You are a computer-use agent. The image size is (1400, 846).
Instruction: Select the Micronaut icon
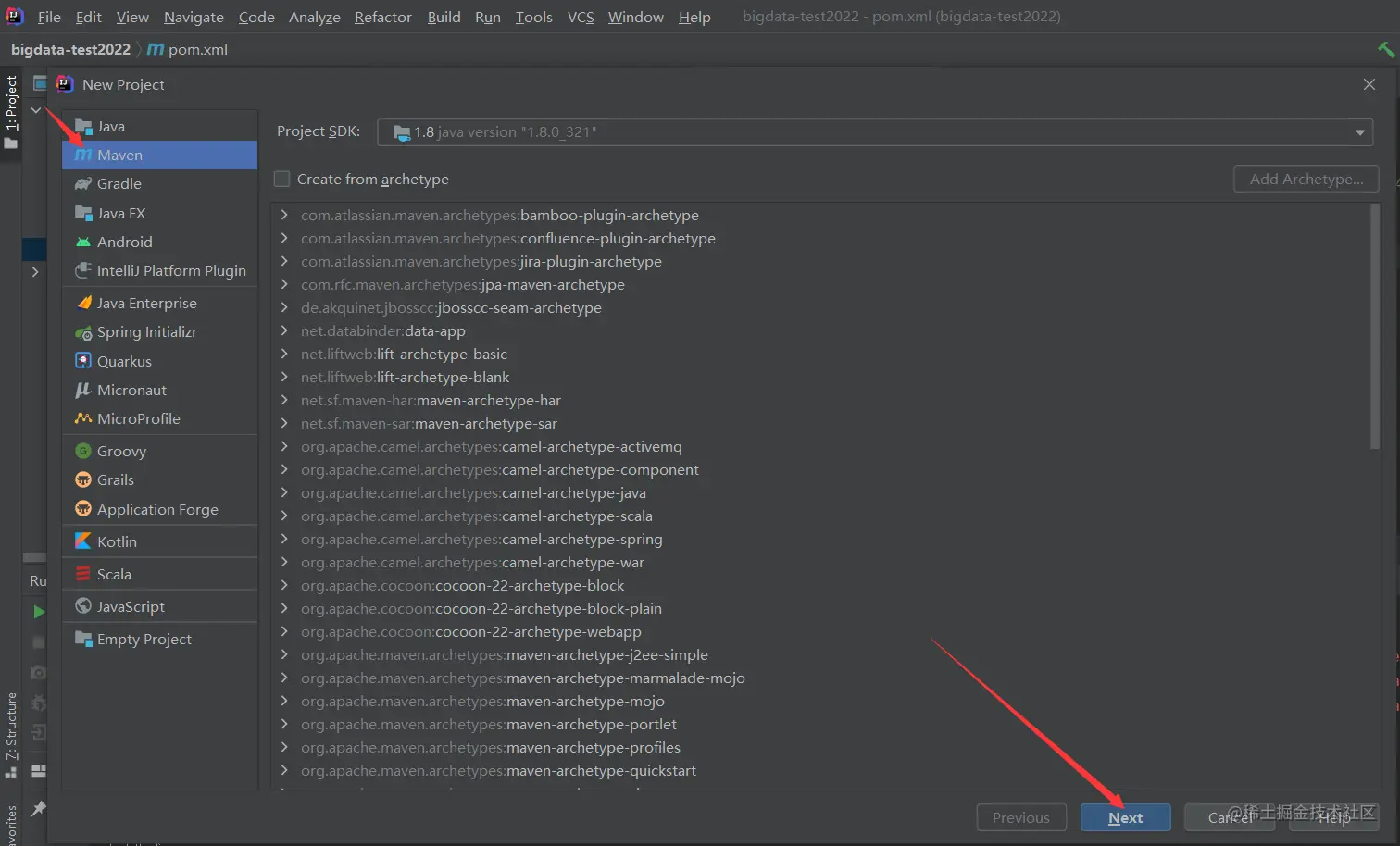click(83, 390)
